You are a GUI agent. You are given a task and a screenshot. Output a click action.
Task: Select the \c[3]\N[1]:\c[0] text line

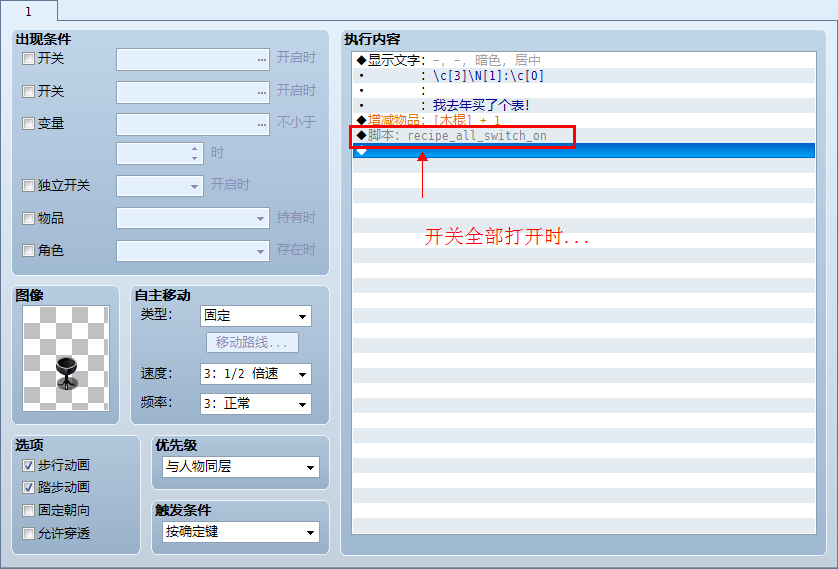pyautogui.click(x=584, y=75)
